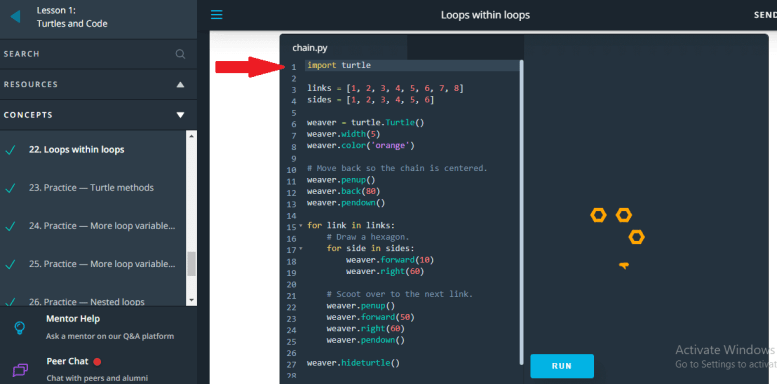Click line number 27 in gutter
777x384 pixels.
291,364
